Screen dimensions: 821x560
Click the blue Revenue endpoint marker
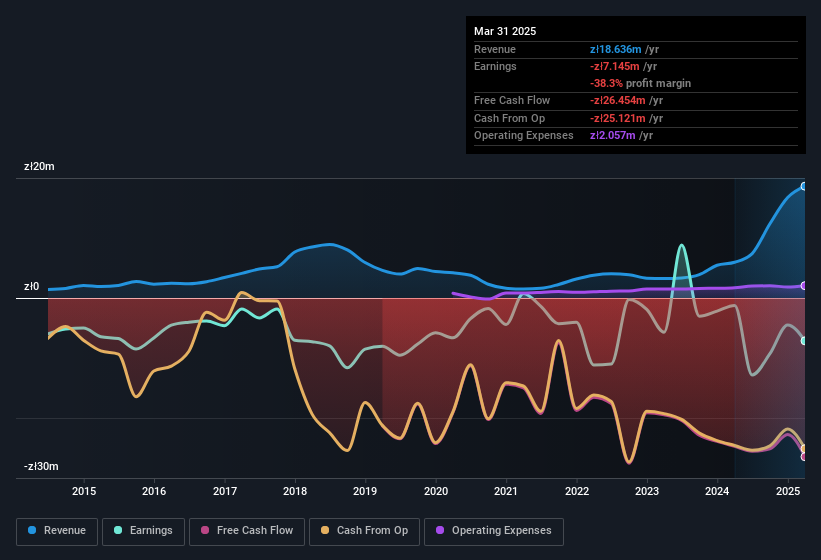[x=804, y=186]
